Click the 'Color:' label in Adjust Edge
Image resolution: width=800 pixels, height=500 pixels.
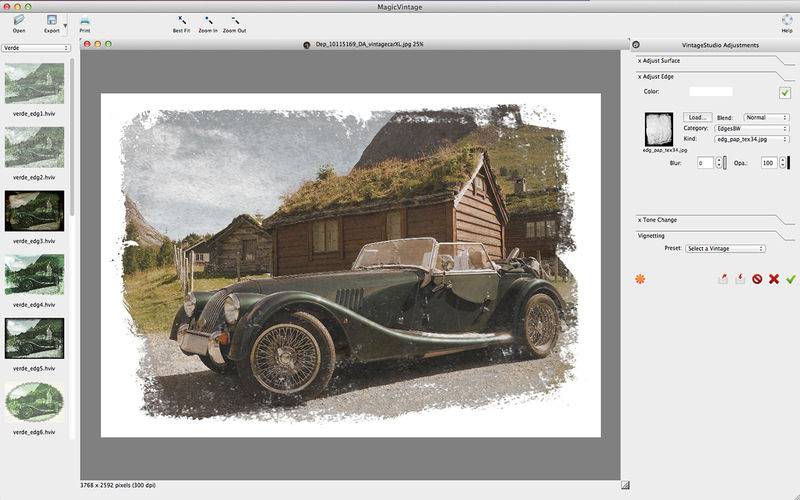[x=652, y=91]
